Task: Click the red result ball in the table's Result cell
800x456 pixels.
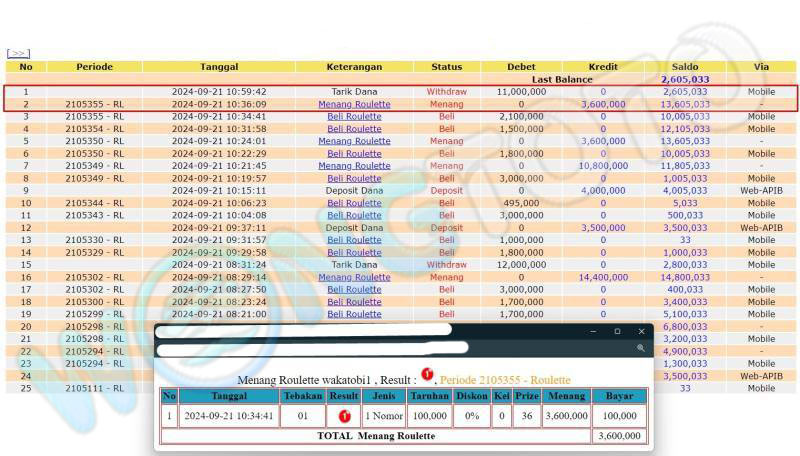Action: pos(342,416)
